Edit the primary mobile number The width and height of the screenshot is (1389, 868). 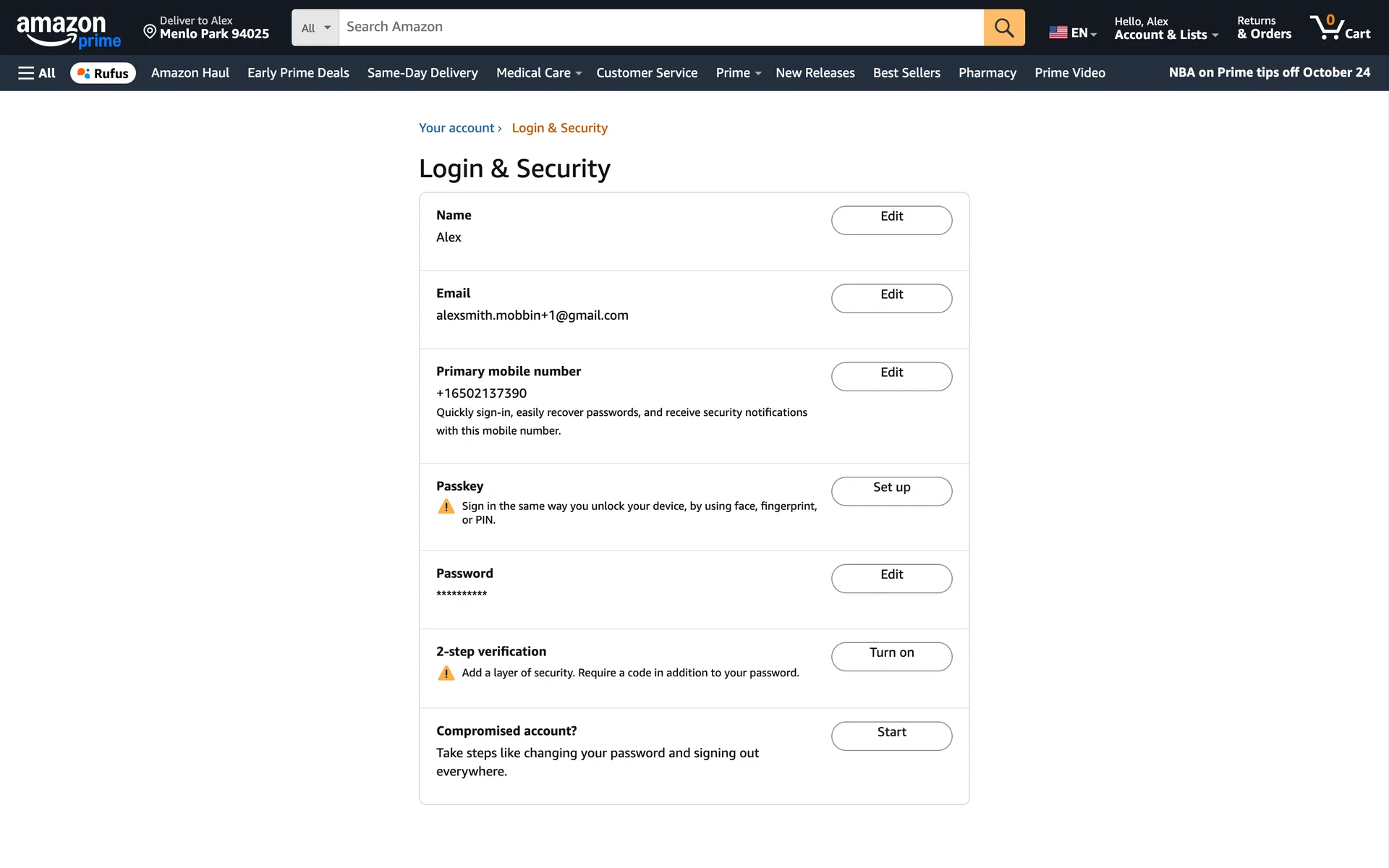[891, 376]
